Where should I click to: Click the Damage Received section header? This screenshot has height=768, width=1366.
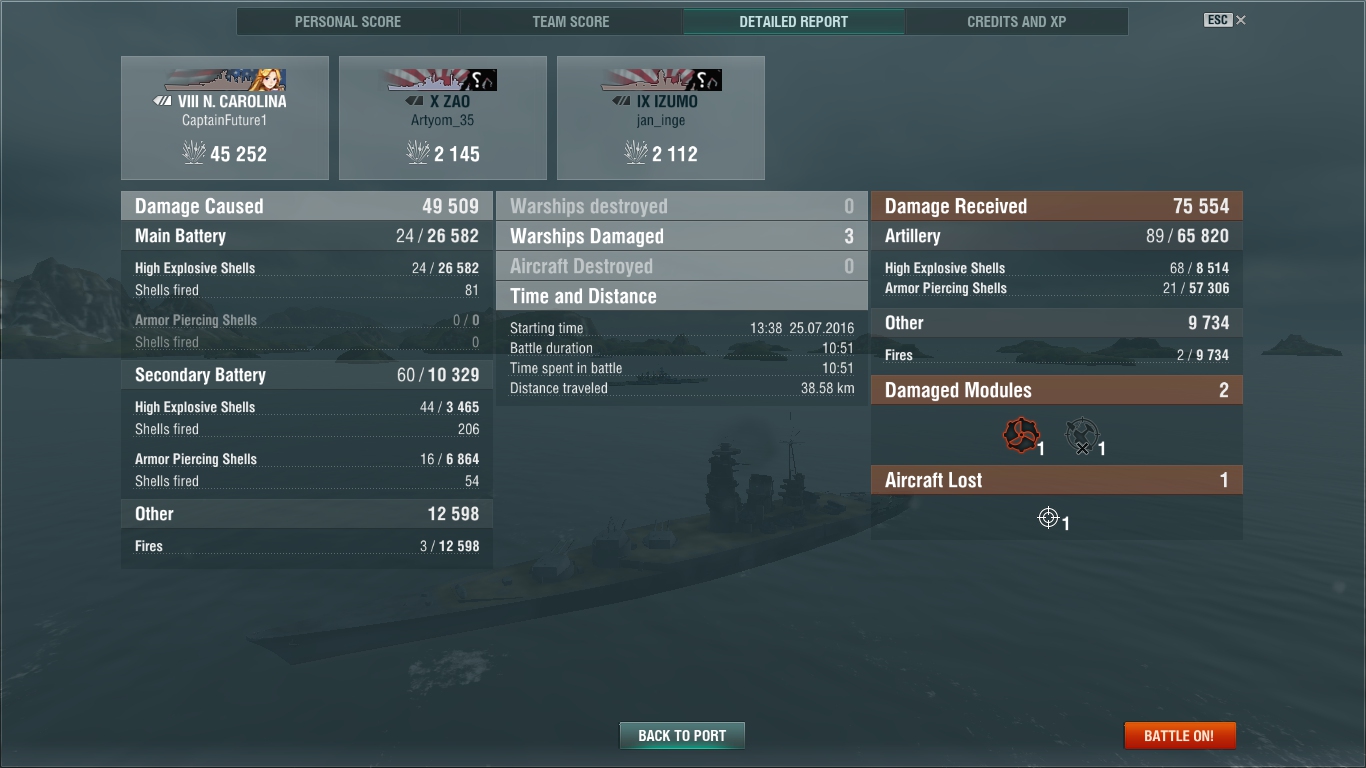point(1057,206)
